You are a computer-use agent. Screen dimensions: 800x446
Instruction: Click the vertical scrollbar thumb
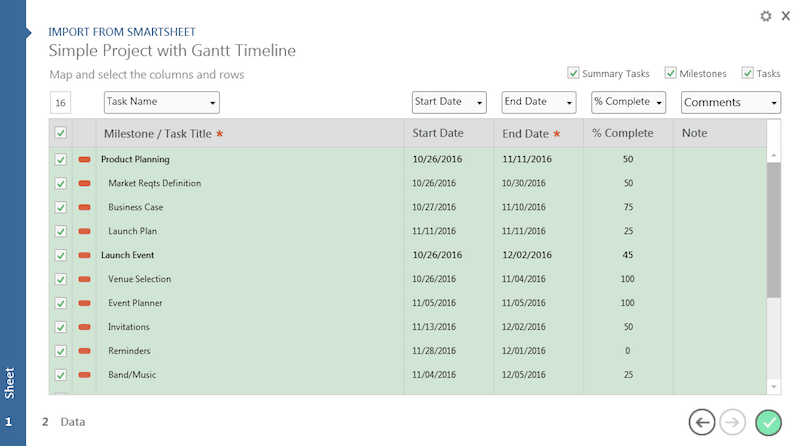[773, 228]
